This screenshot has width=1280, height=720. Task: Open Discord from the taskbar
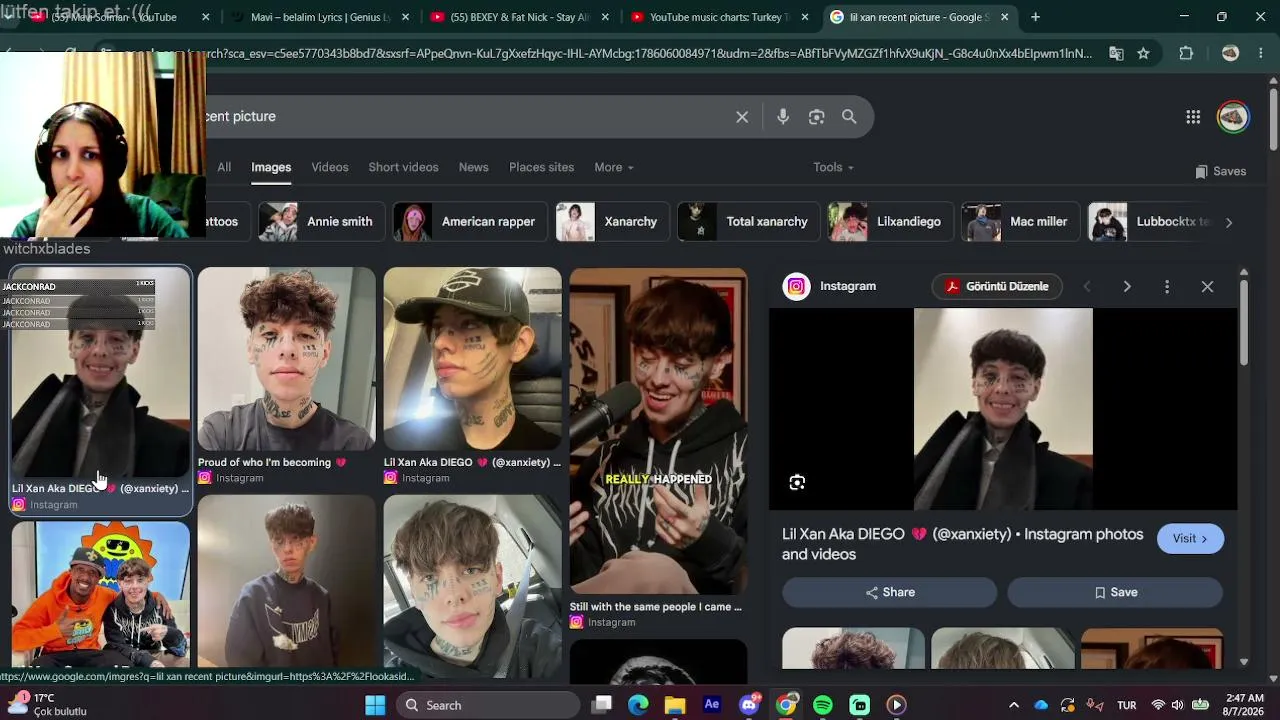(x=749, y=705)
